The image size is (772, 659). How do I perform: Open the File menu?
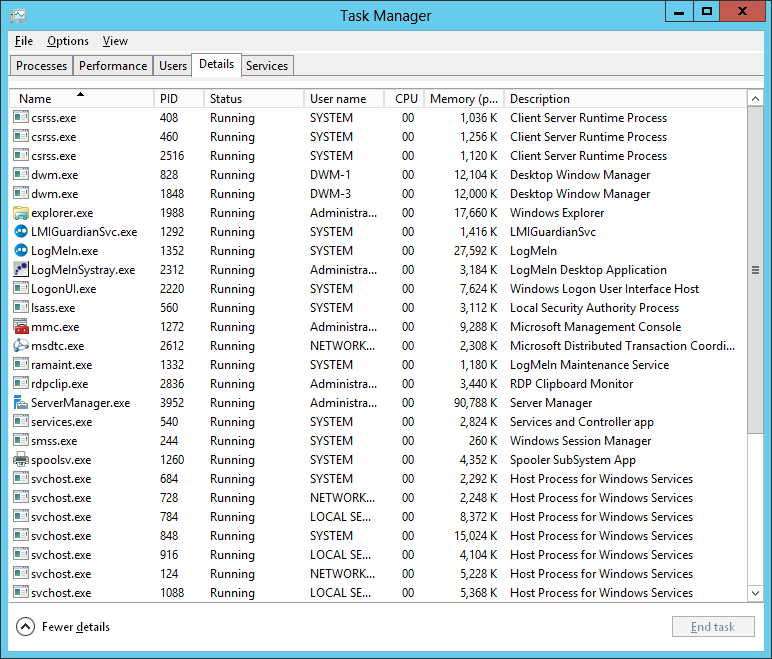click(24, 41)
